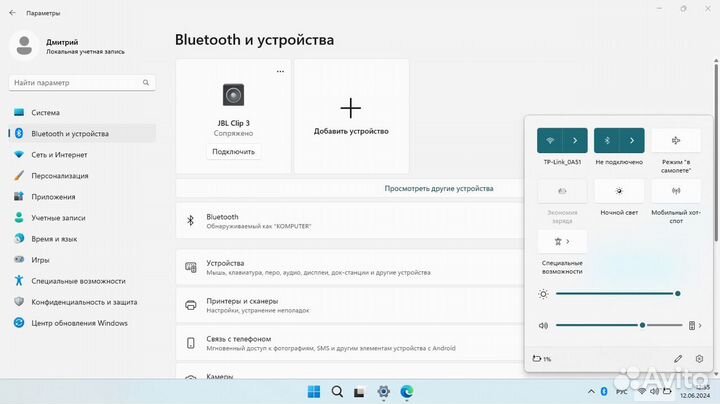
Task: Click the settings page scrollbar
Action: click(x=715, y=152)
